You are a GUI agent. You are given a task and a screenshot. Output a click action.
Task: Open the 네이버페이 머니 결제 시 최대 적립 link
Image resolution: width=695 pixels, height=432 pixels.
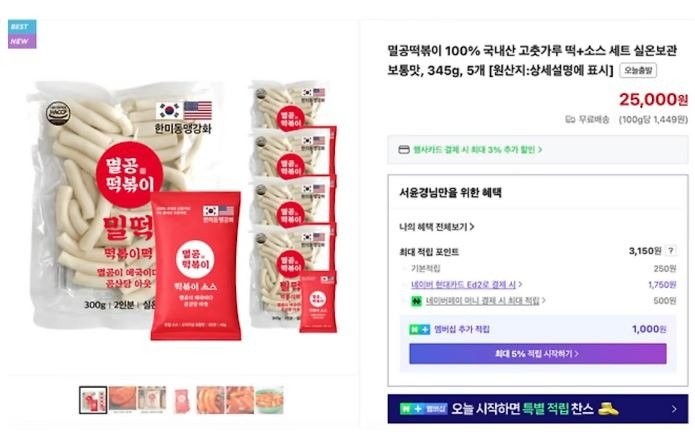tap(485, 301)
